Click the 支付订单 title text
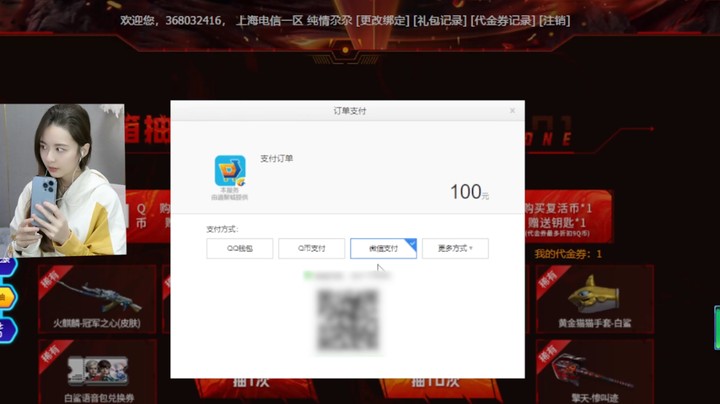The width and height of the screenshot is (720, 404). pos(276,158)
